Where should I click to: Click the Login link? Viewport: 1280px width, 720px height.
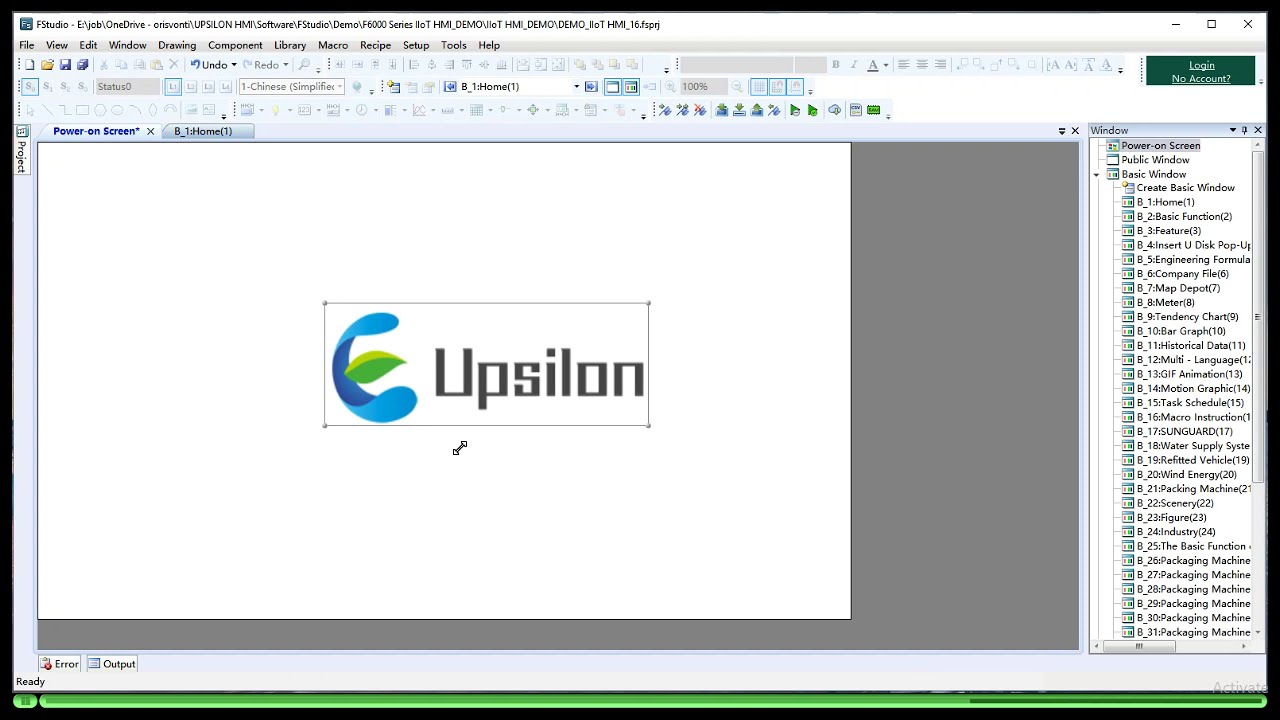1202,65
